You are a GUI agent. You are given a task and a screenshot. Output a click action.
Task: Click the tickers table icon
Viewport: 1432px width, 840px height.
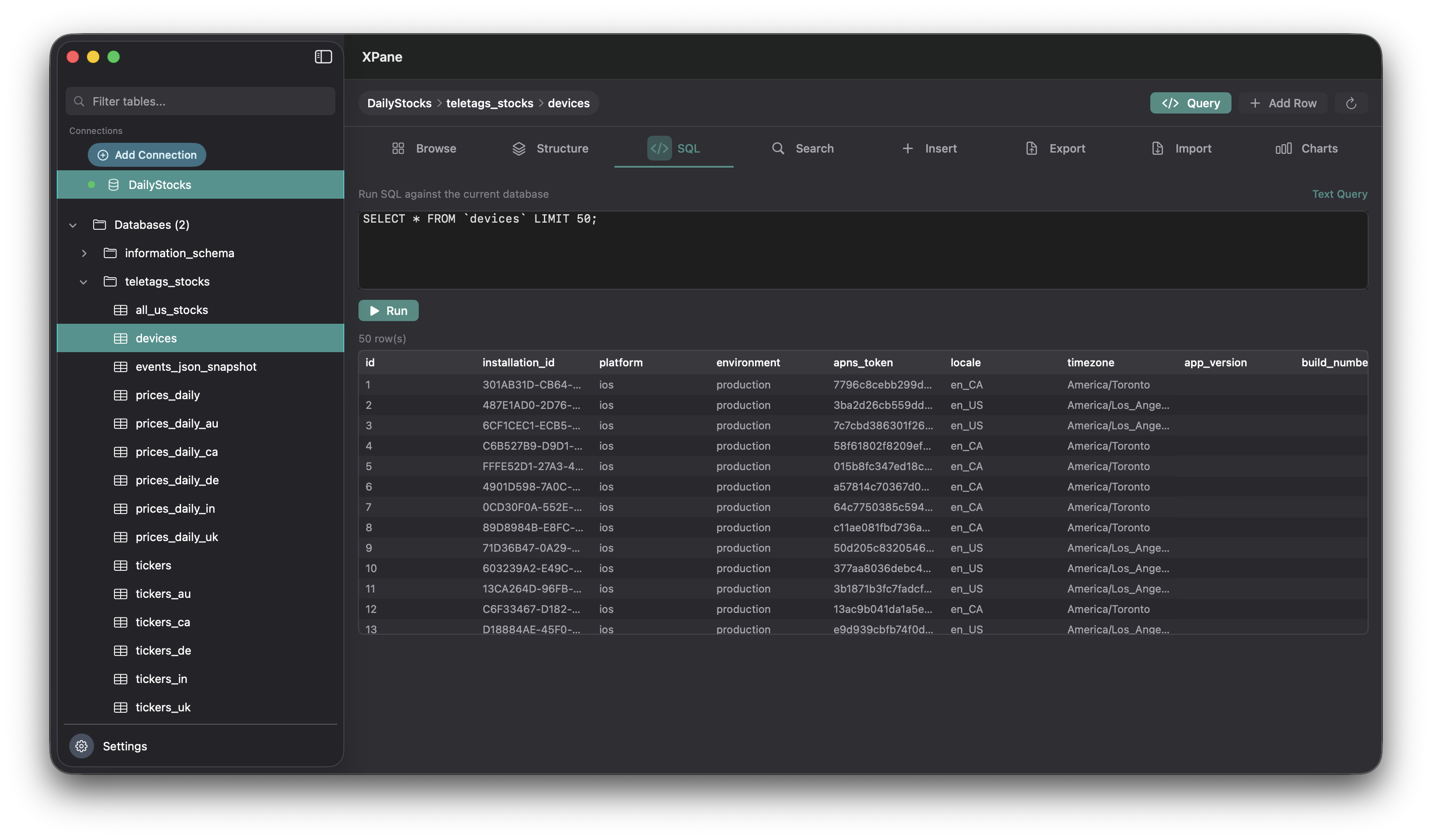point(121,565)
